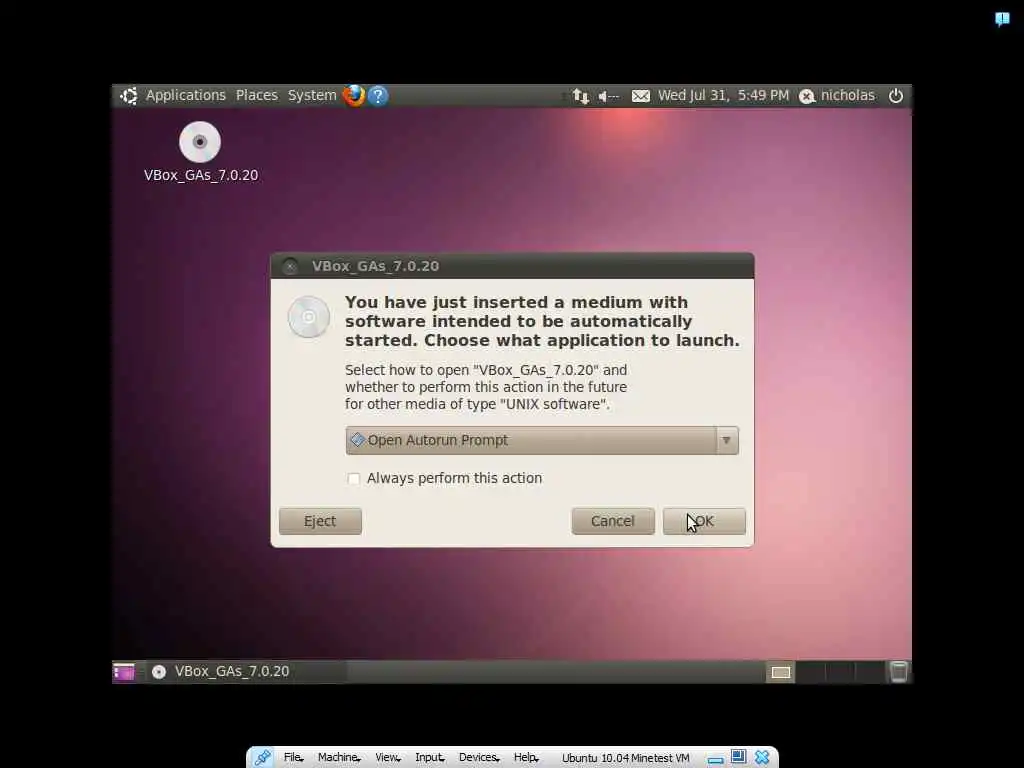The image size is (1024, 768).
Task: Open the sound volume indicator
Action: coord(608,96)
